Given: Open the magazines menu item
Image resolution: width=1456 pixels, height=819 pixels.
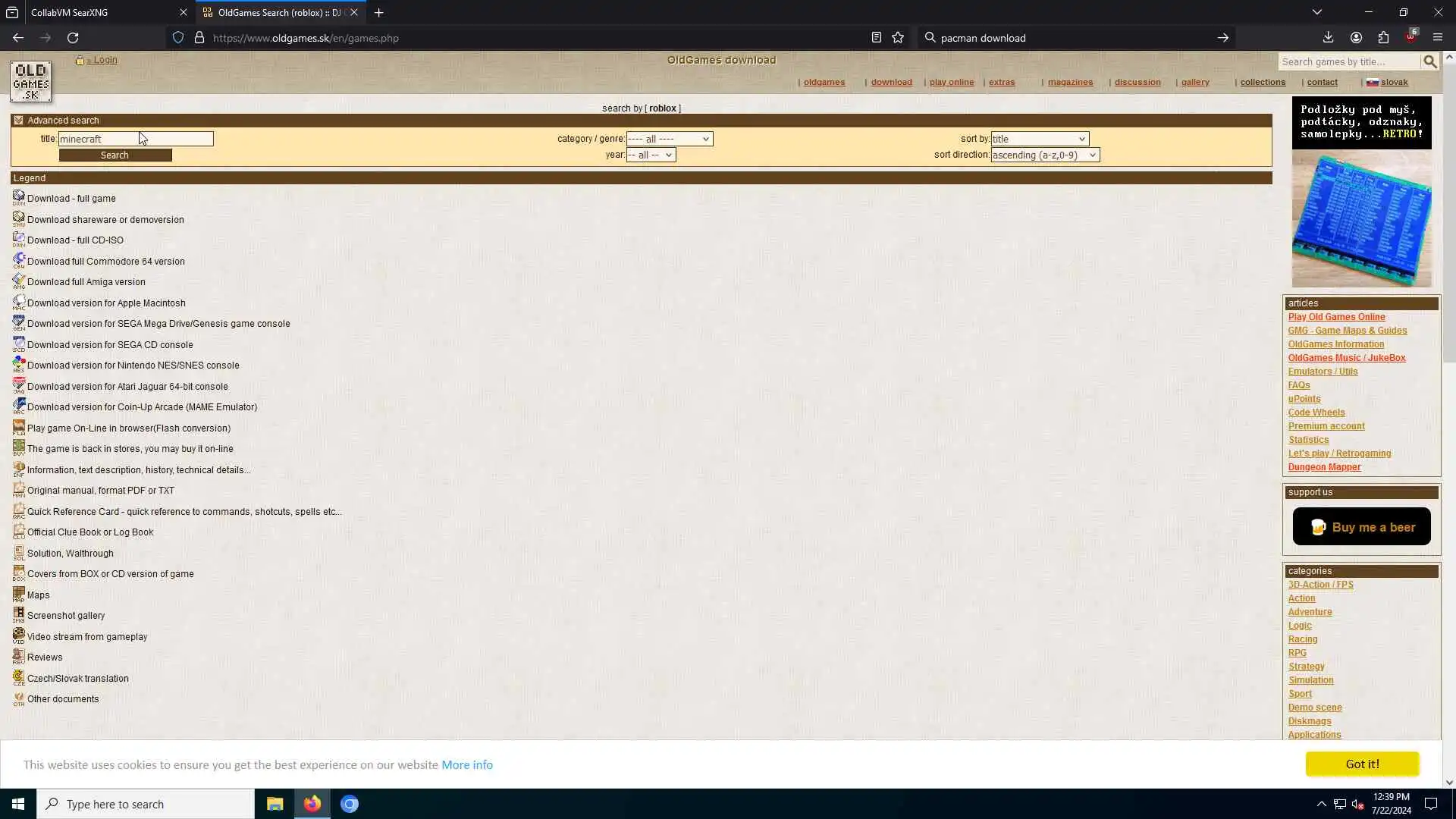Looking at the screenshot, I should [1070, 82].
